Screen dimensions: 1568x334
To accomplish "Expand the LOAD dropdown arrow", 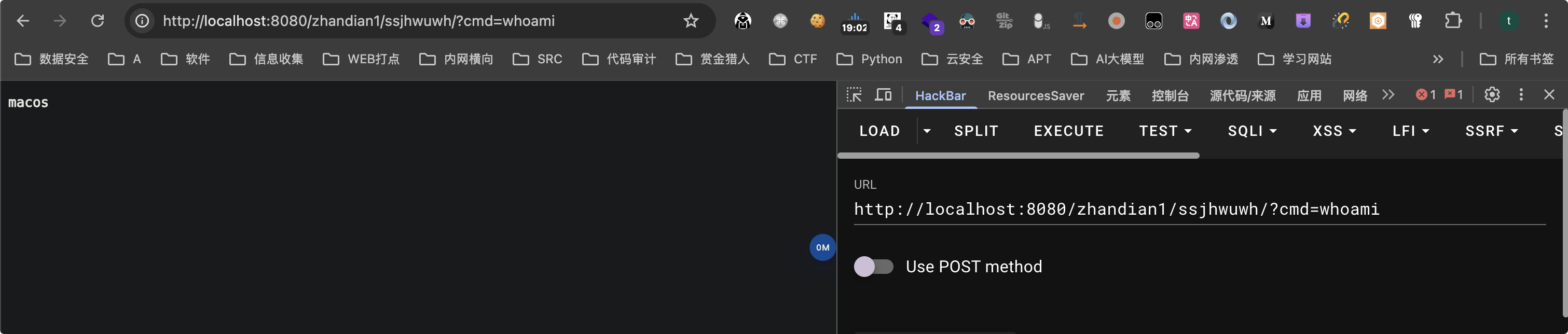I will [x=927, y=131].
